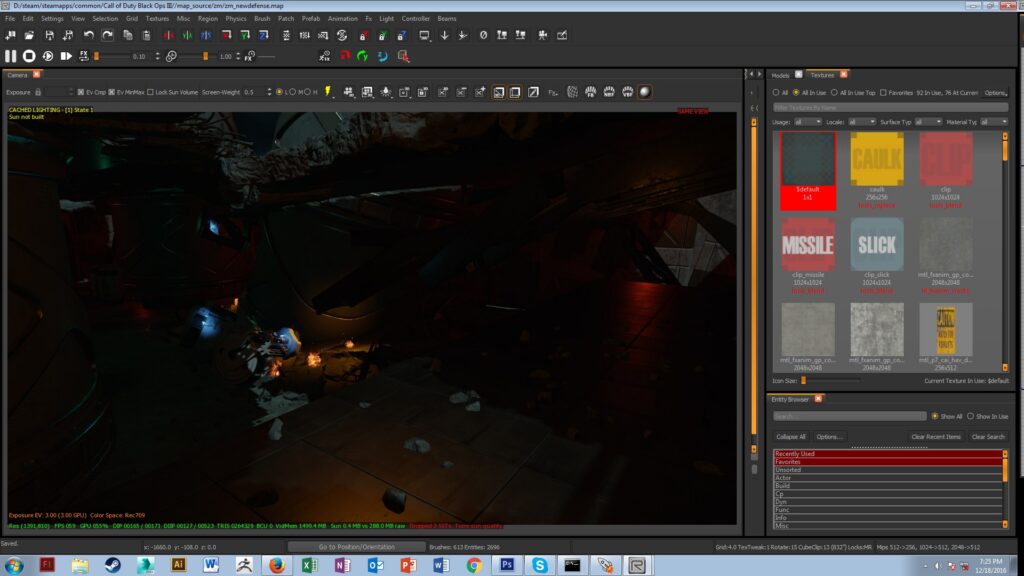Enable the Lock Sun Volume checkbox

tap(150, 92)
